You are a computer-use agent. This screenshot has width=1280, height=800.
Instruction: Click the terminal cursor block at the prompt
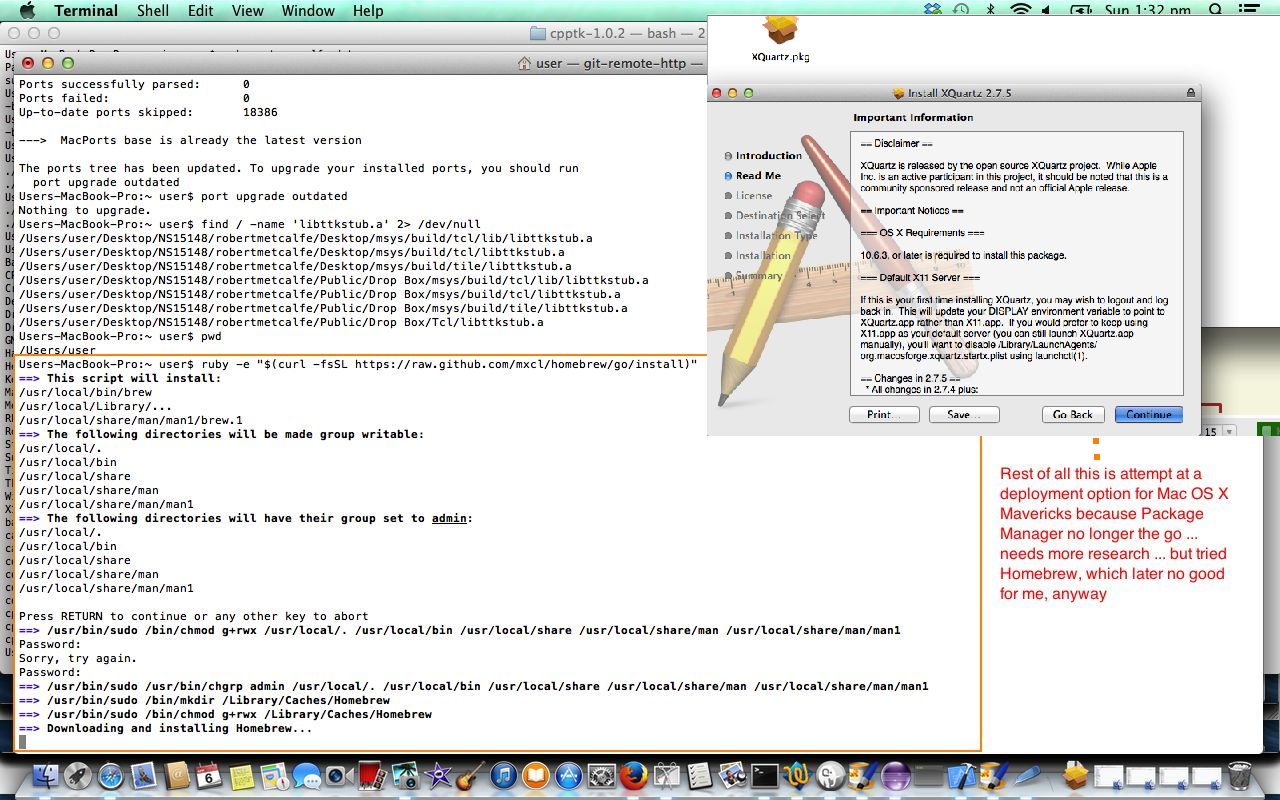point(23,743)
